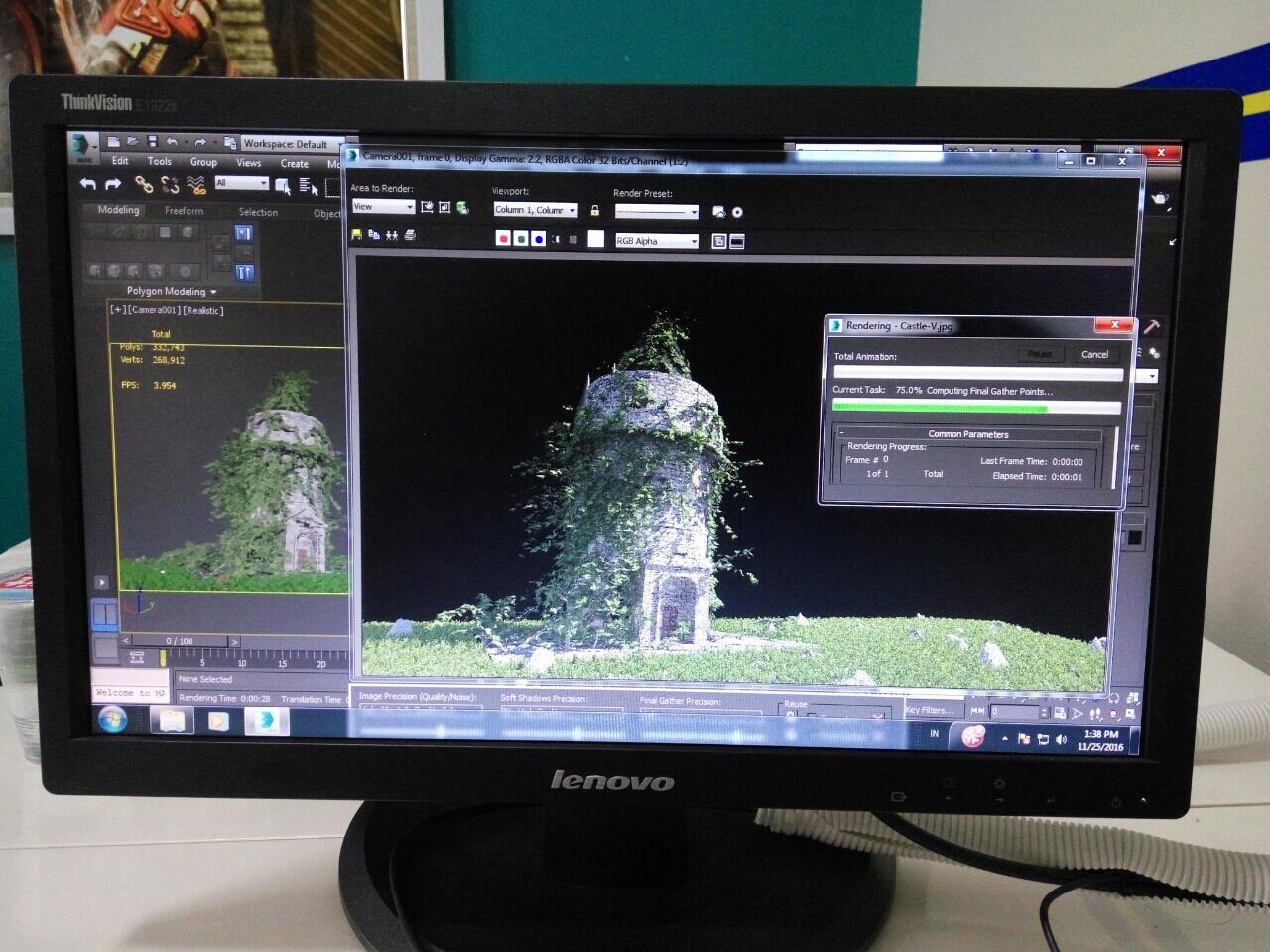
Task: Click the teapot Render icon in main window
Action: [1159, 199]
